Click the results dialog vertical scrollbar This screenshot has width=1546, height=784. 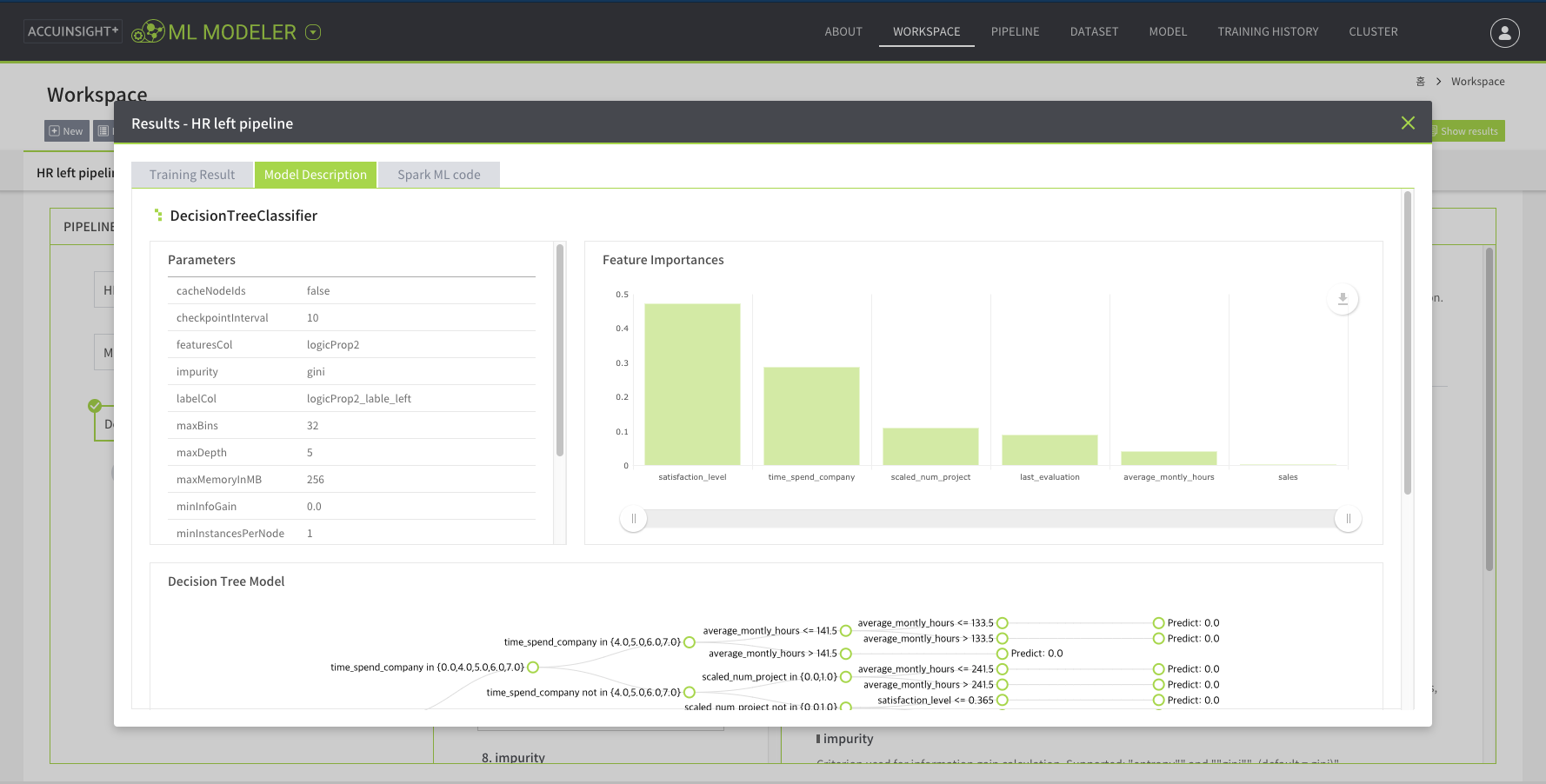[x=1407, y=343]
